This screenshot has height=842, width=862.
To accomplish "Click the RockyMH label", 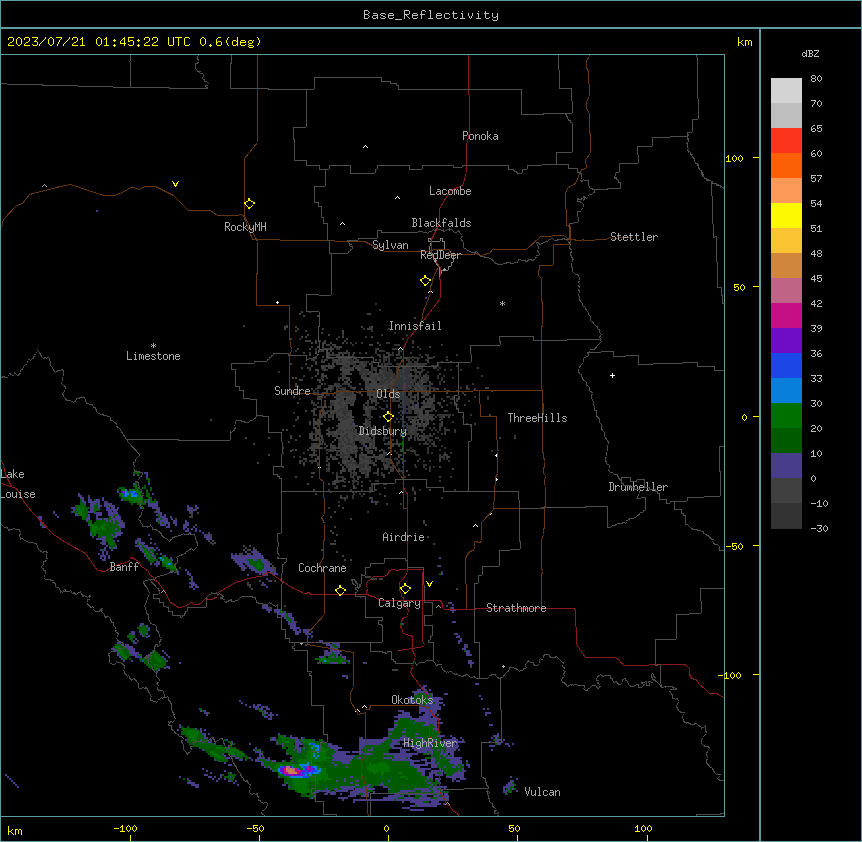I will 245,227.
